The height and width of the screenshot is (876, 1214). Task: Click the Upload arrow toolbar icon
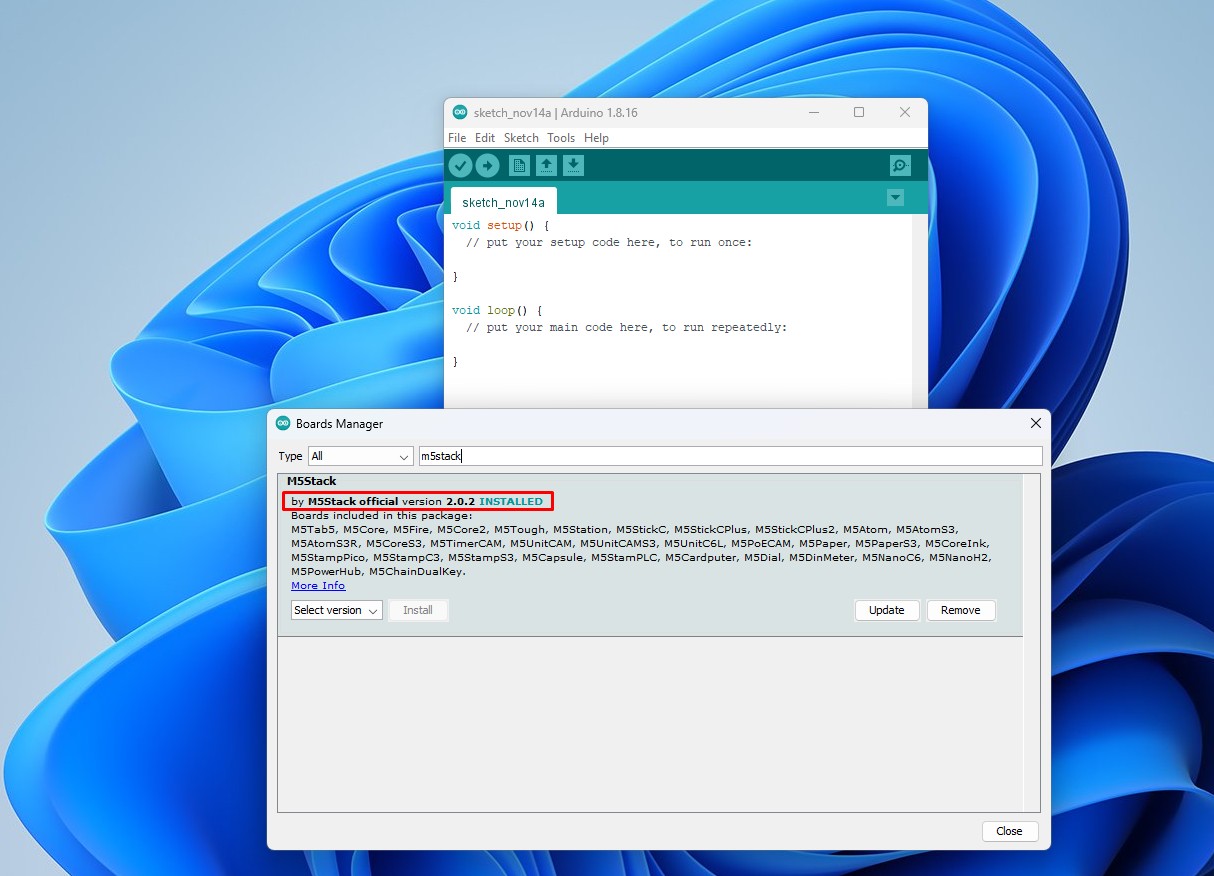487,166
